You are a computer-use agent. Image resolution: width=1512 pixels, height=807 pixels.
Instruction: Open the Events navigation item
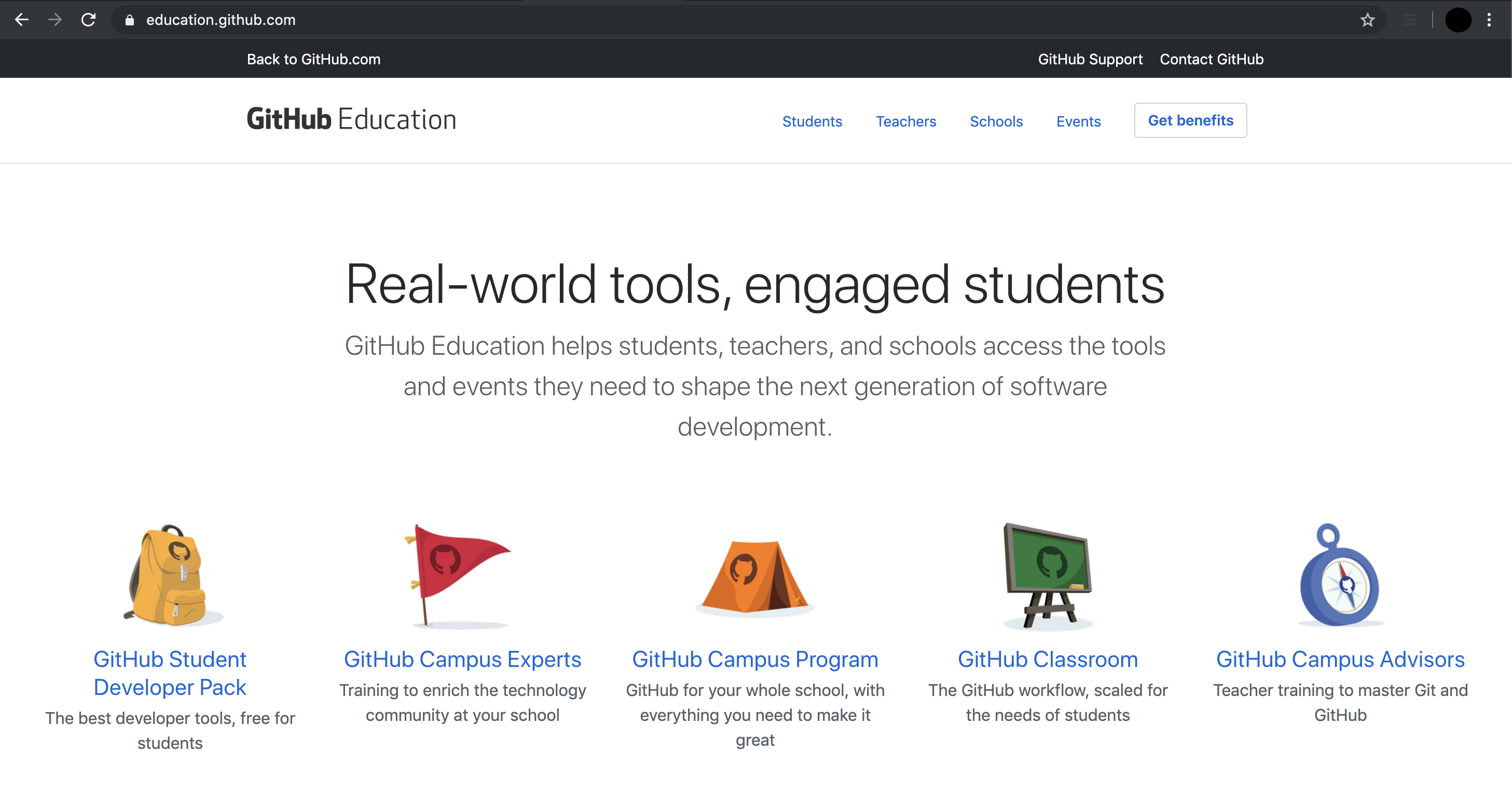tap(1078, 121)
